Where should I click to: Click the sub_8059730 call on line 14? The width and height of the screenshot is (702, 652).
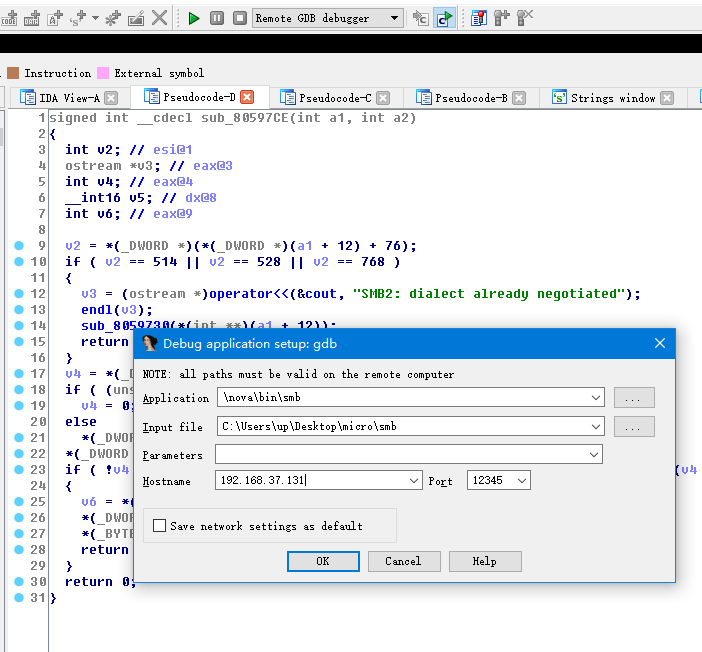pyautogui.click(x=125, y=326)
